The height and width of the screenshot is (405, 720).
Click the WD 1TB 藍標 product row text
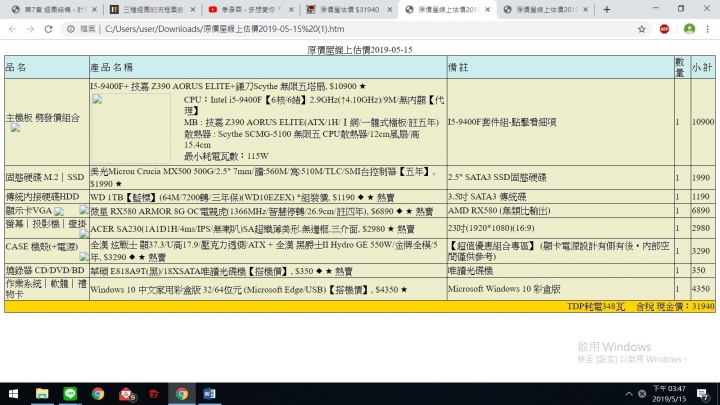(x=242, y=197)
